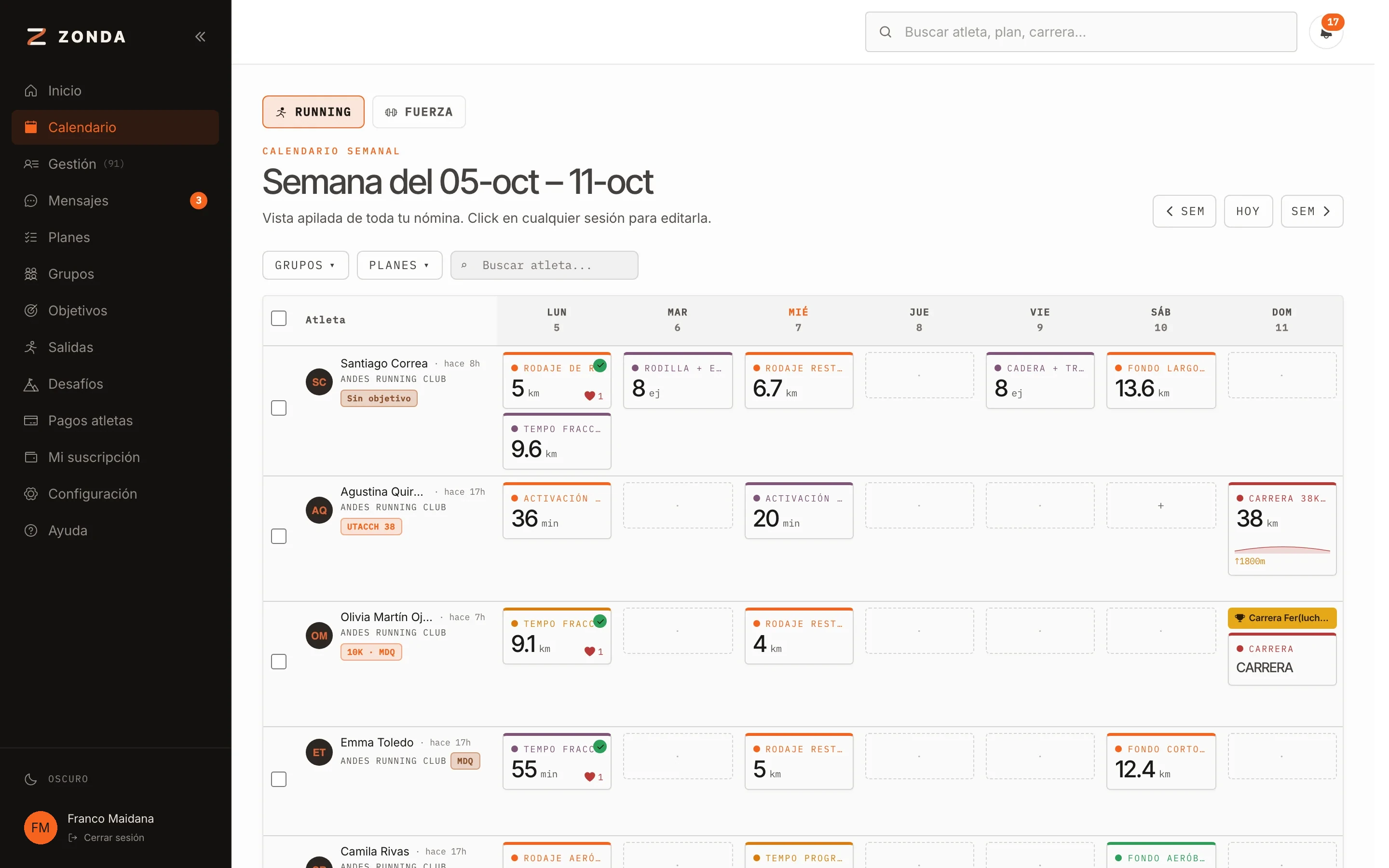The height and width of the screenshot is (868, 1389).
Task: Click Cerrar sesión link
Action: click(107, 838)
